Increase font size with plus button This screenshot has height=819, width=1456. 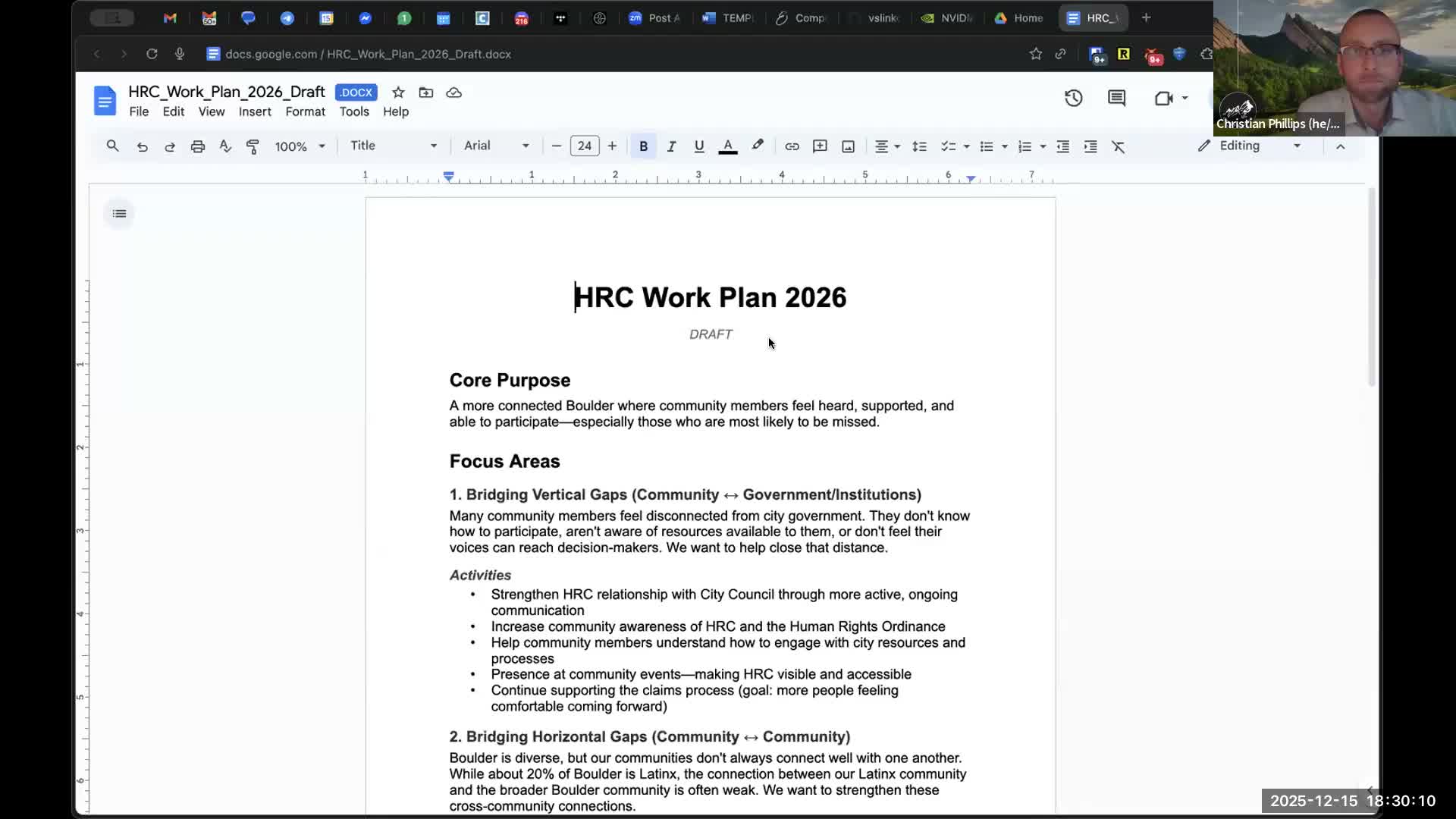click(612, 146)
